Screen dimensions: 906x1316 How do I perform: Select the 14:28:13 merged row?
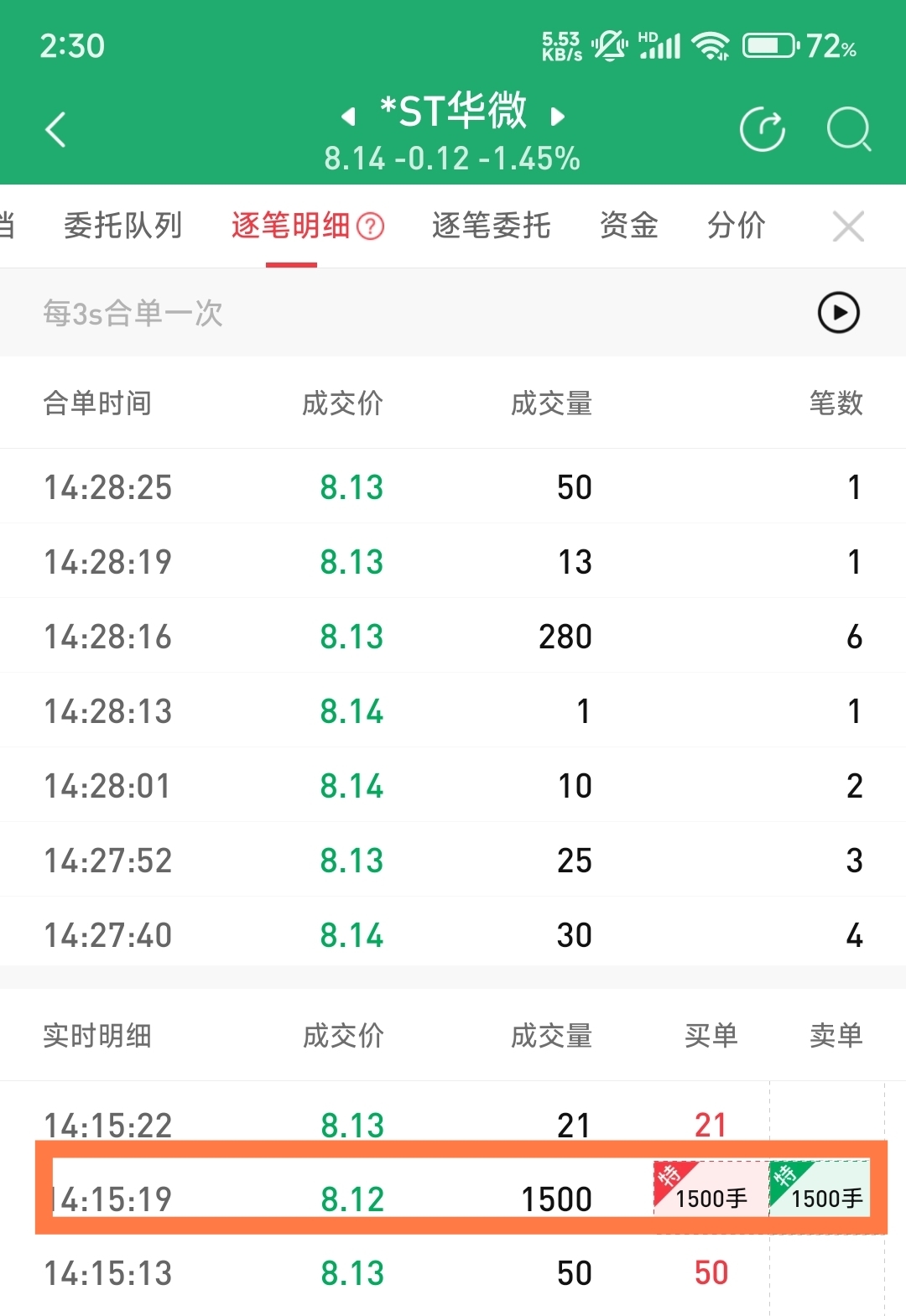(453, 710)
